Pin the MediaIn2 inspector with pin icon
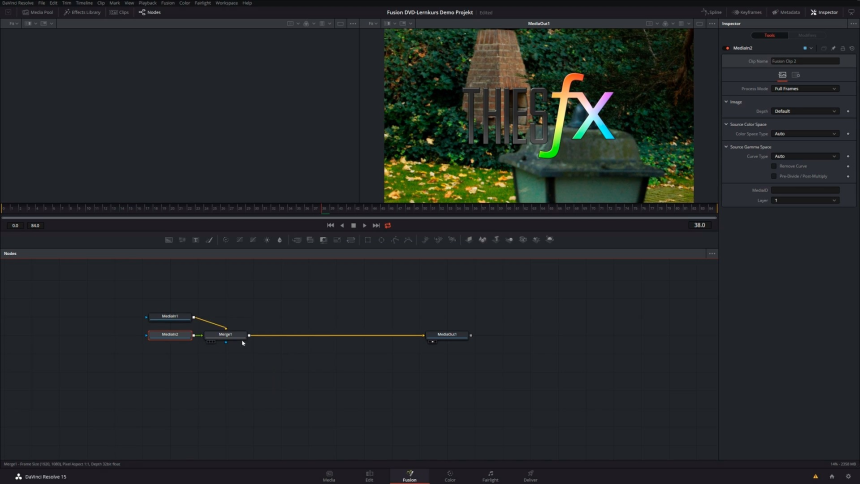The height and width of the screenshot is (484, 860). [833, 48]
